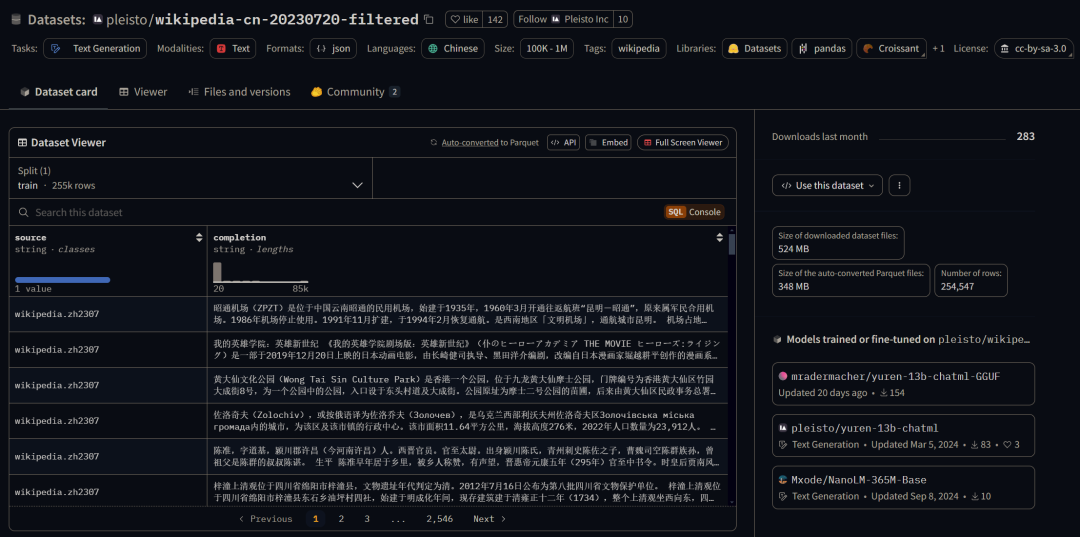Open the three-dot more options menu
Viewport: 1080px width, 537px height.
[900, 185]
